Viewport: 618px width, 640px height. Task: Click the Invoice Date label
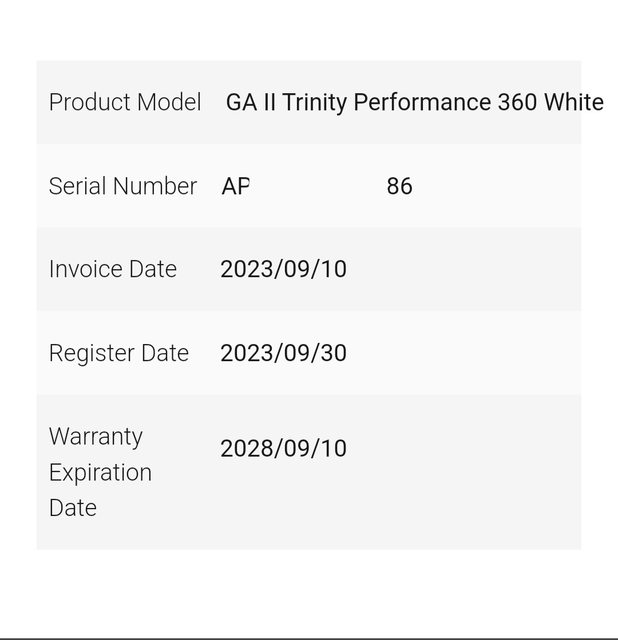coord(113,269)
